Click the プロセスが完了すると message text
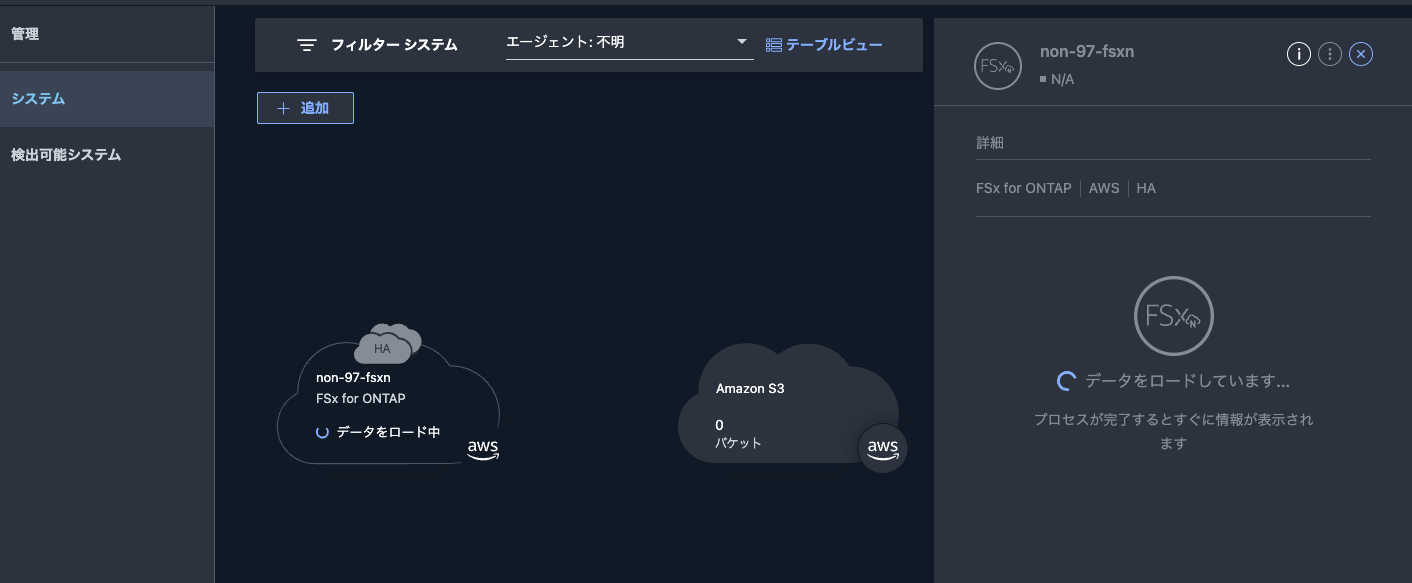1412x583 pixels. [x=1173, y=432]
